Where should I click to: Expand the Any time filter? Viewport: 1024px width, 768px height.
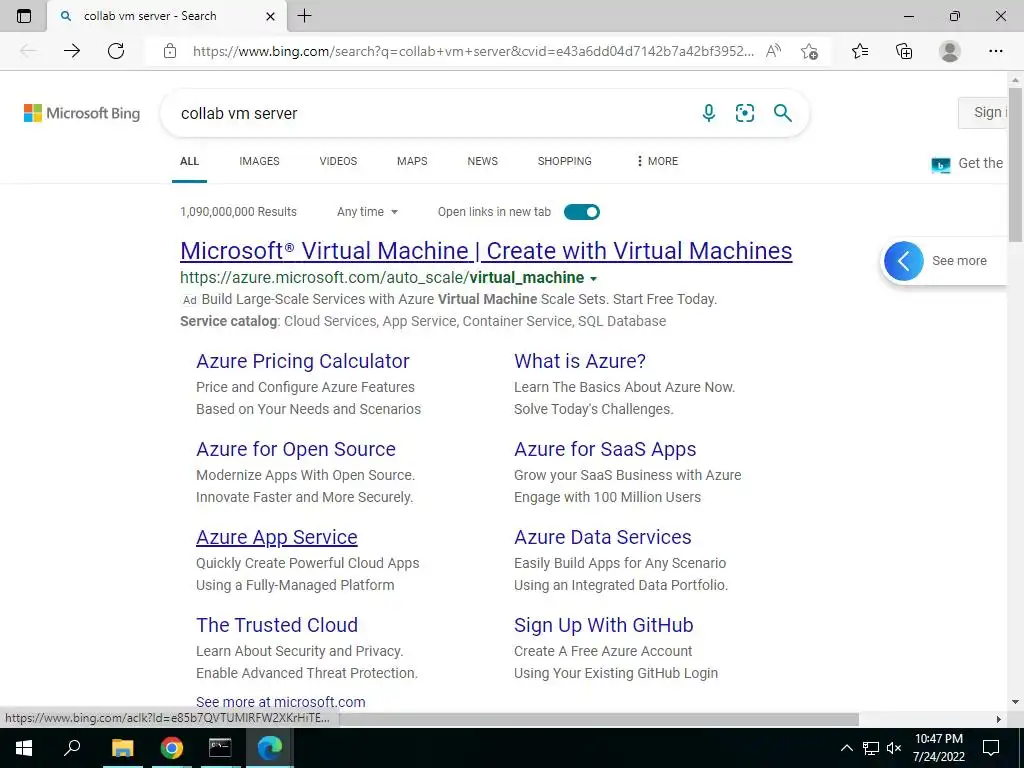[367, 212]
